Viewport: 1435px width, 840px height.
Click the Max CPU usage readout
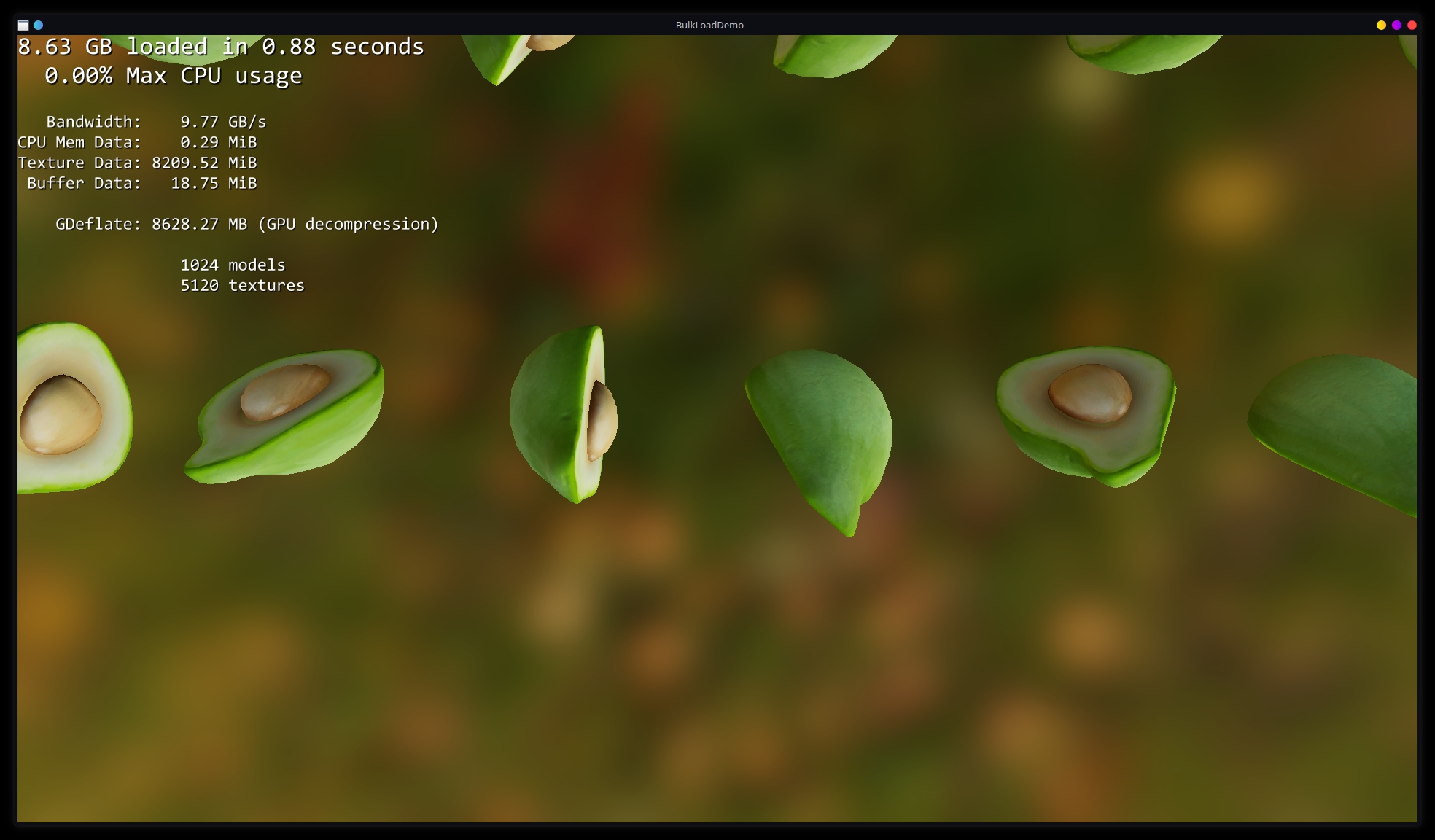[173, 76]
